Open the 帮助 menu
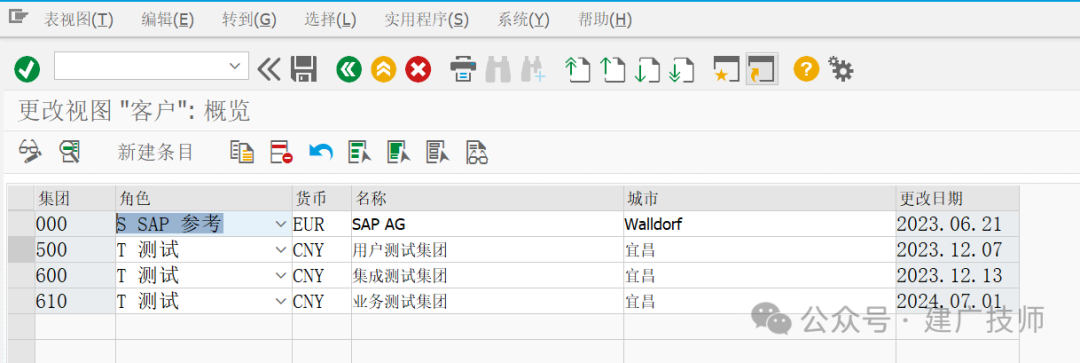The height and width of the screenshot is (363, 1080). [x=605, y=20]
